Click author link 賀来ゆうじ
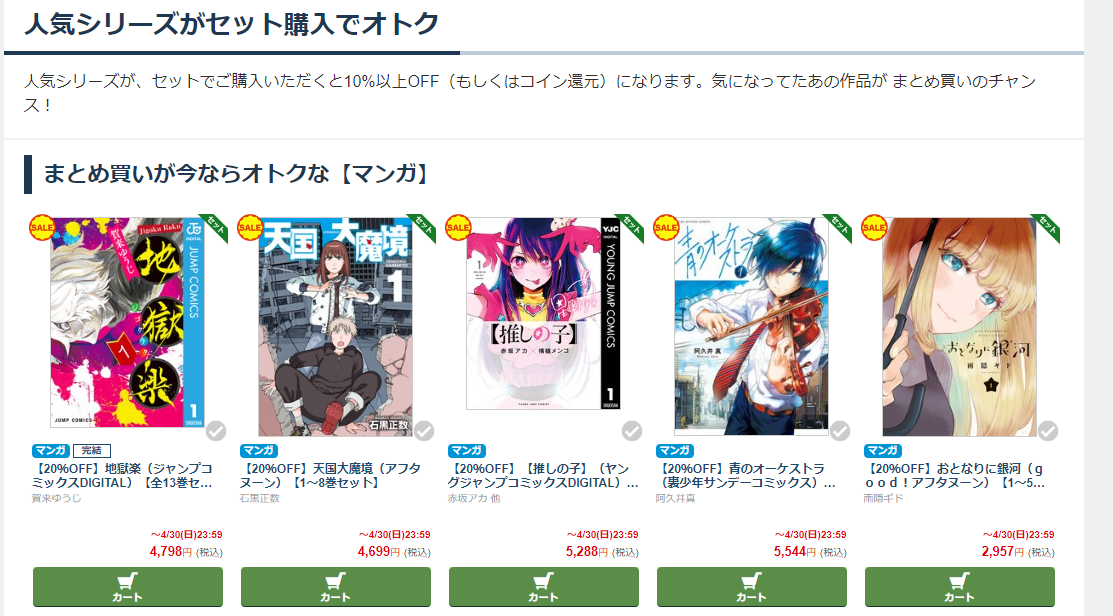This screenshot has height=616, width=1113. (x=56, y=498)
